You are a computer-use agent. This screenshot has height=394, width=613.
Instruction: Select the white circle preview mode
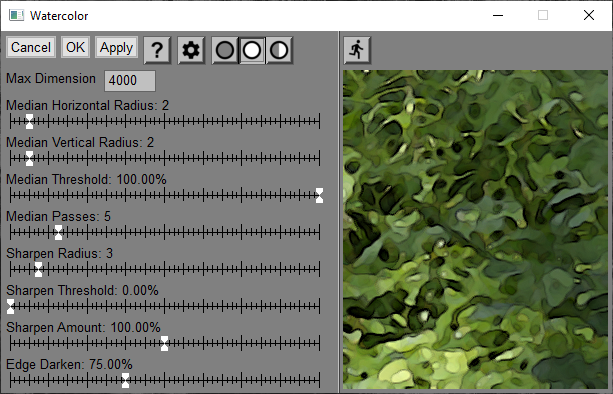[252, 50]
